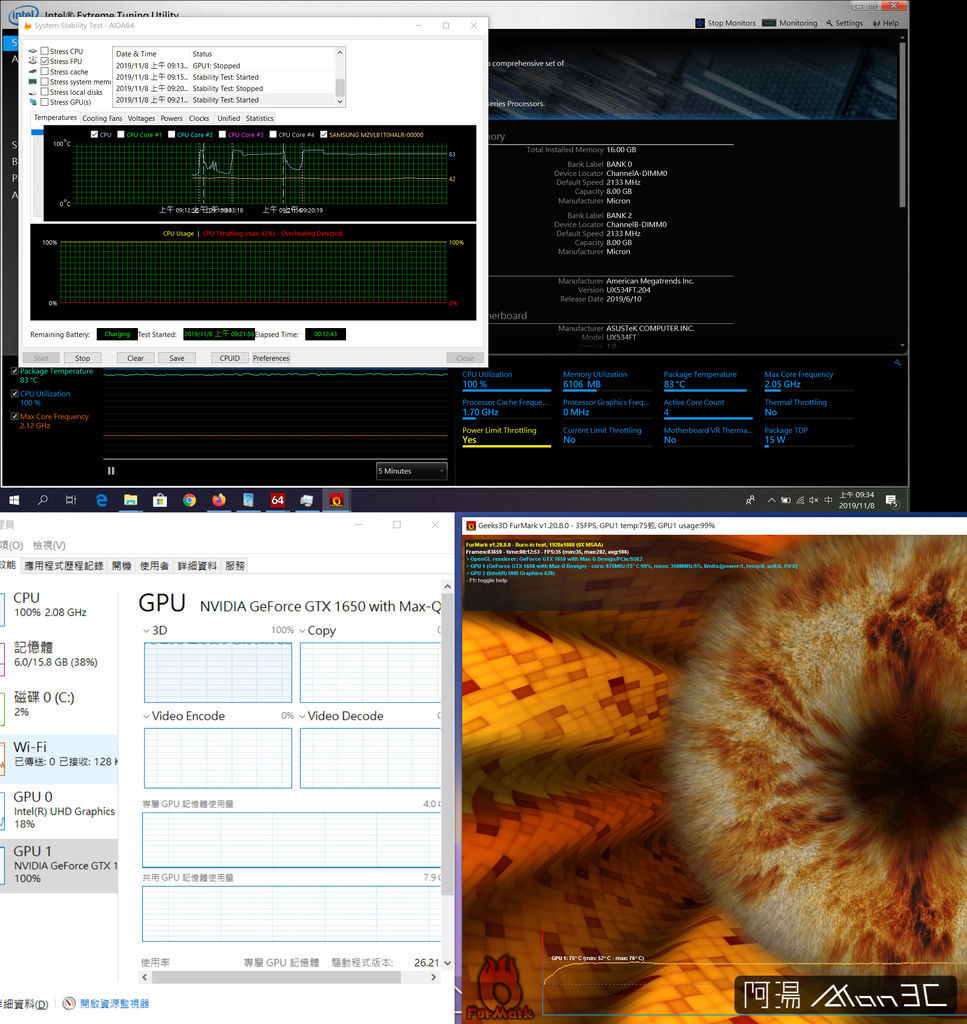This screenshot has height=1024, width=967.
Task: Select CPU in Task Manager sidebar
Action: pyautogui.click(x=59, y=605)
